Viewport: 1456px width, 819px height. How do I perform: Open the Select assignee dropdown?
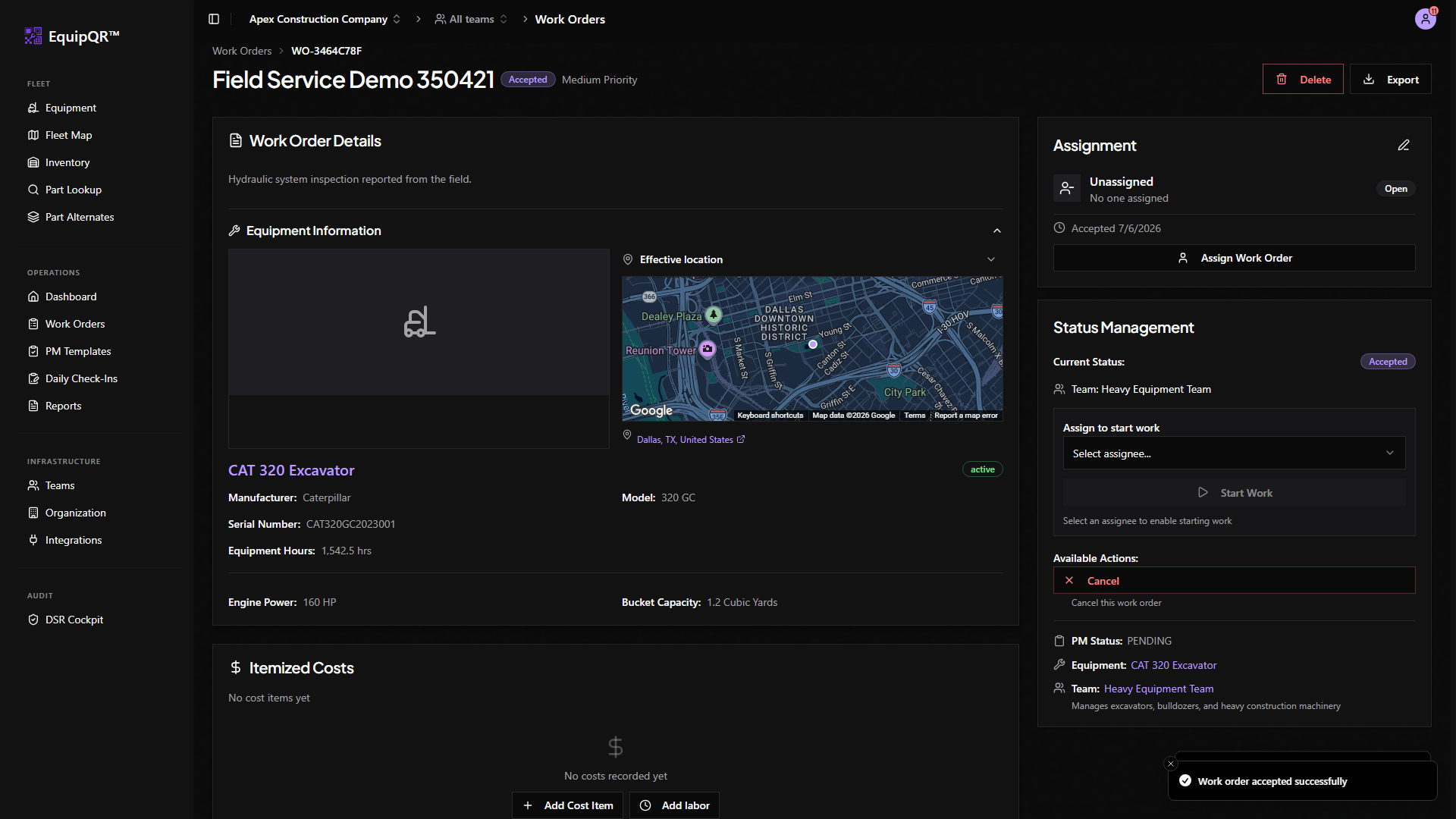coord(1234,453)
